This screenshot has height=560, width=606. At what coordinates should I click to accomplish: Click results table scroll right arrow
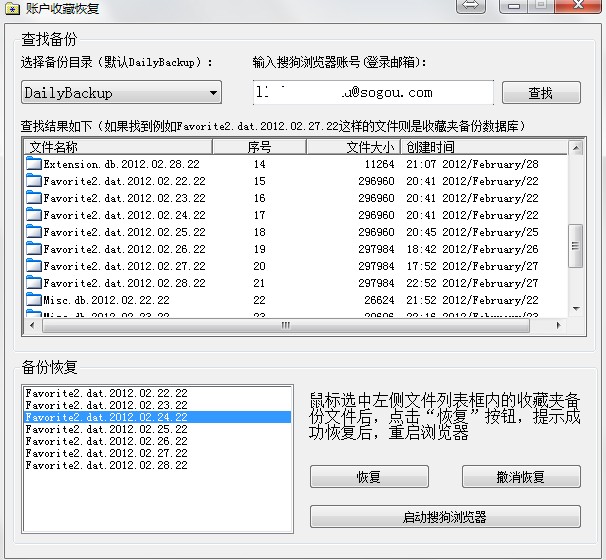pos(558,325)
